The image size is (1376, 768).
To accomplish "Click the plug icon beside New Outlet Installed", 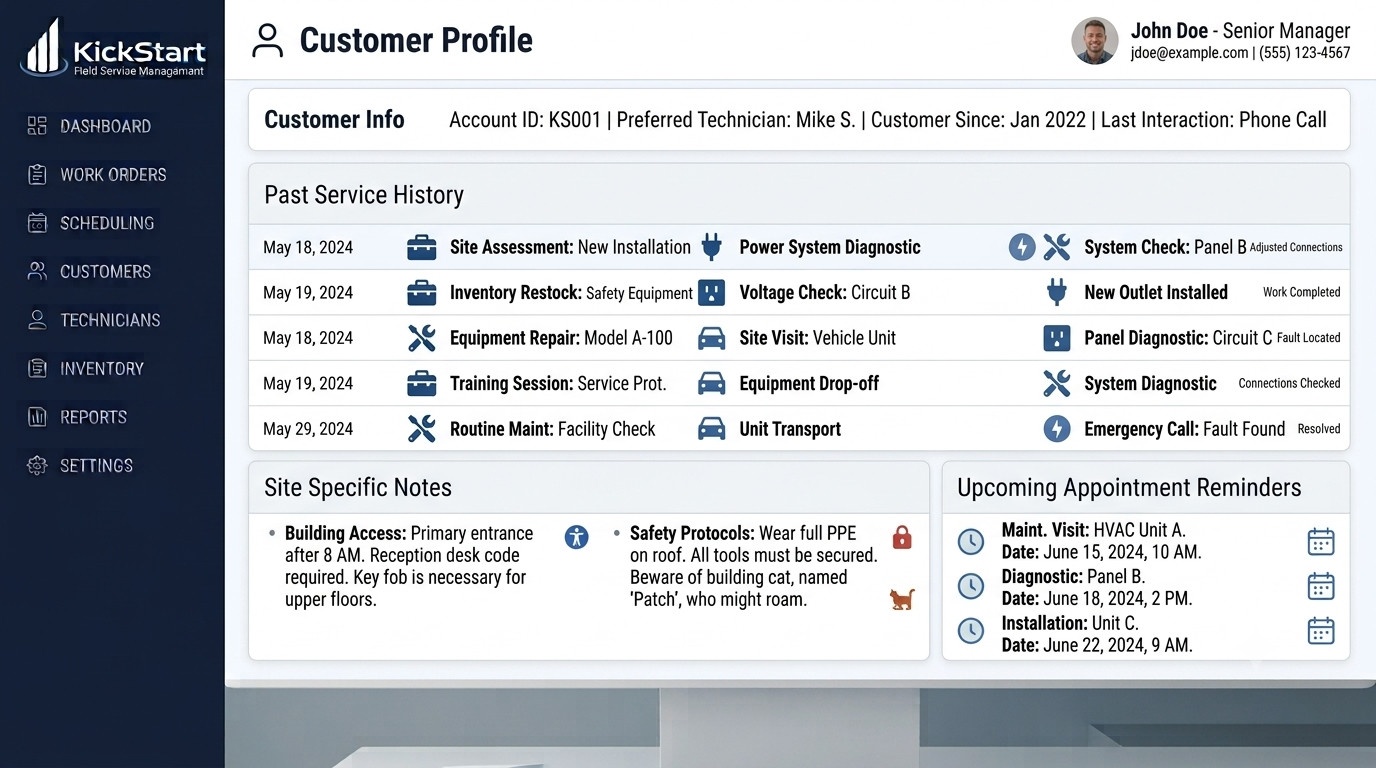I will pos(1057,293).
